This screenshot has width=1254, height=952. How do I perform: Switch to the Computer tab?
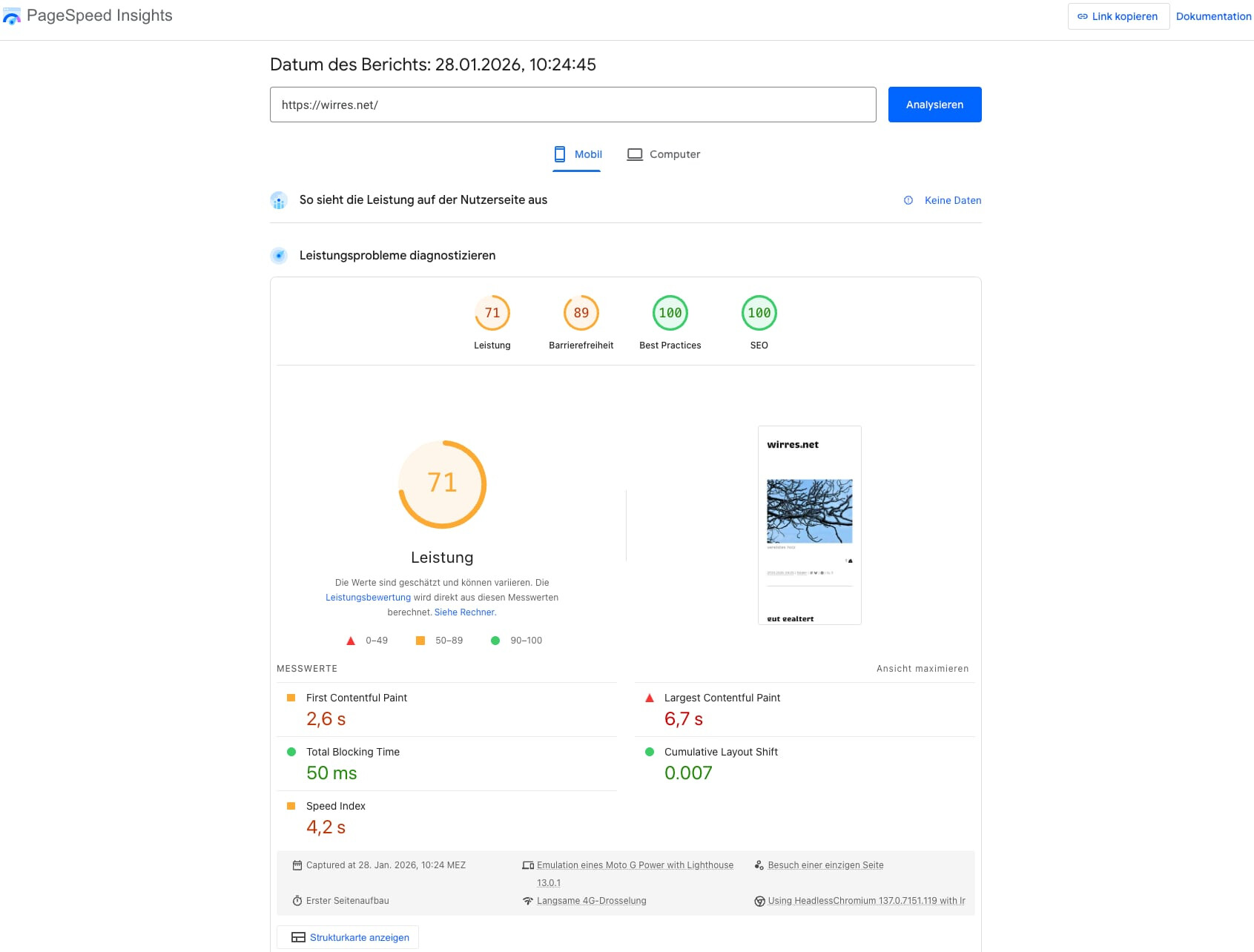click(x=664, y=154)
